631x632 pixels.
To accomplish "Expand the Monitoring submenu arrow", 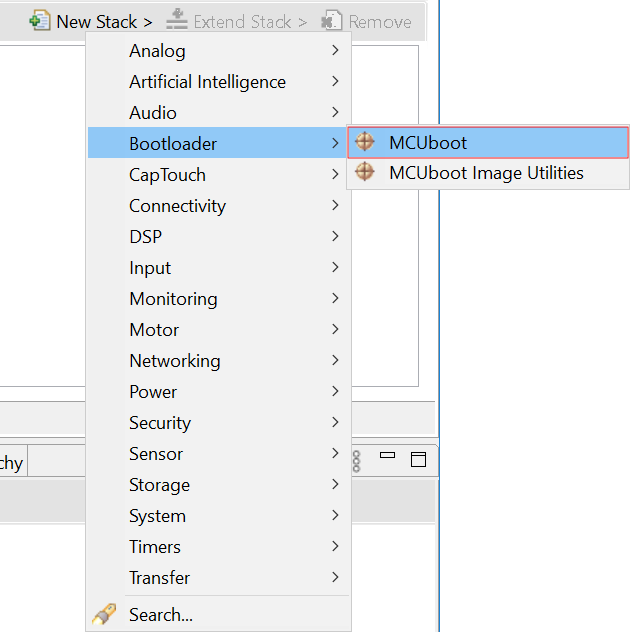I will click(x=335, y=298).
